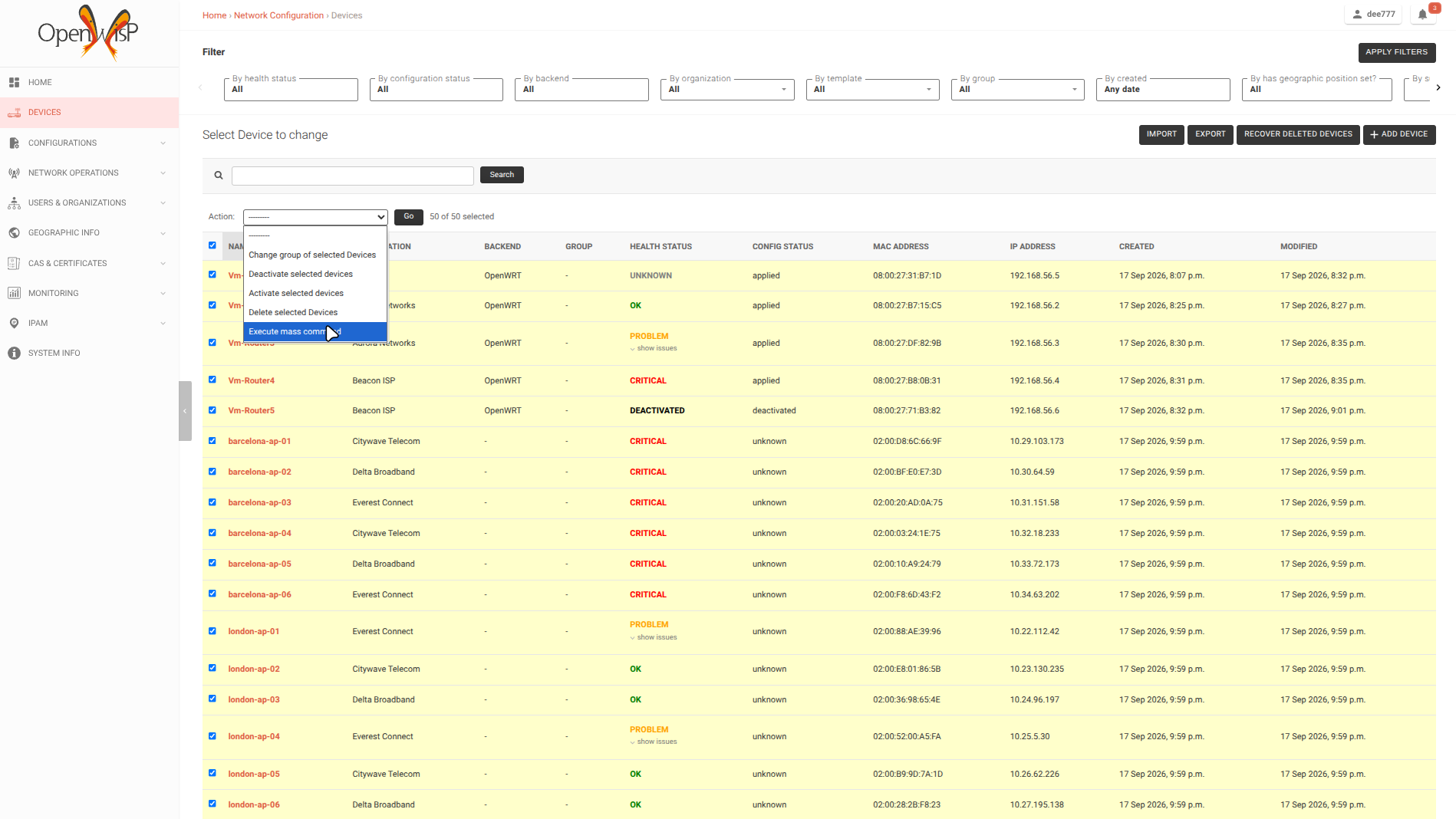This screenshot has height=819, width=1456.
Task: Open the notifications bell icon
Action: point(1423,14)
